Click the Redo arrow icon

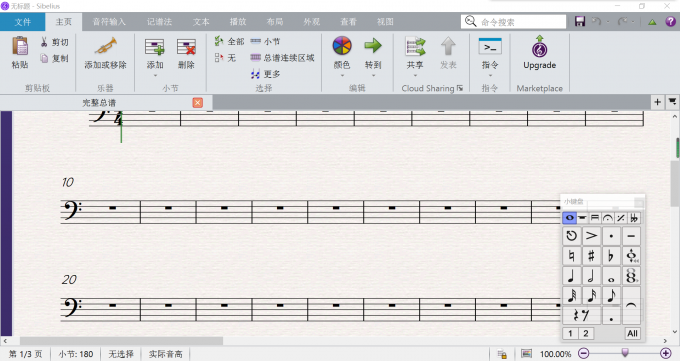tap(622, 21)
